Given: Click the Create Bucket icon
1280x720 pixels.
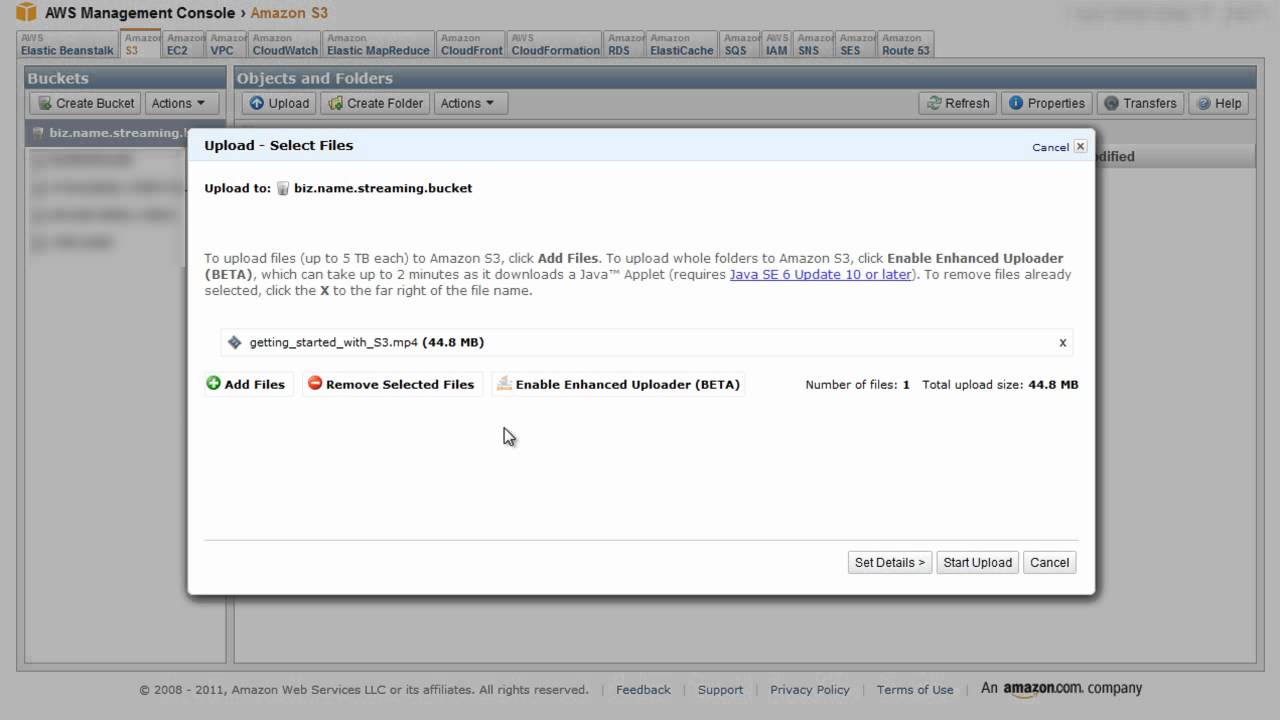Looking at the screenshot, I should coord(44,103).
